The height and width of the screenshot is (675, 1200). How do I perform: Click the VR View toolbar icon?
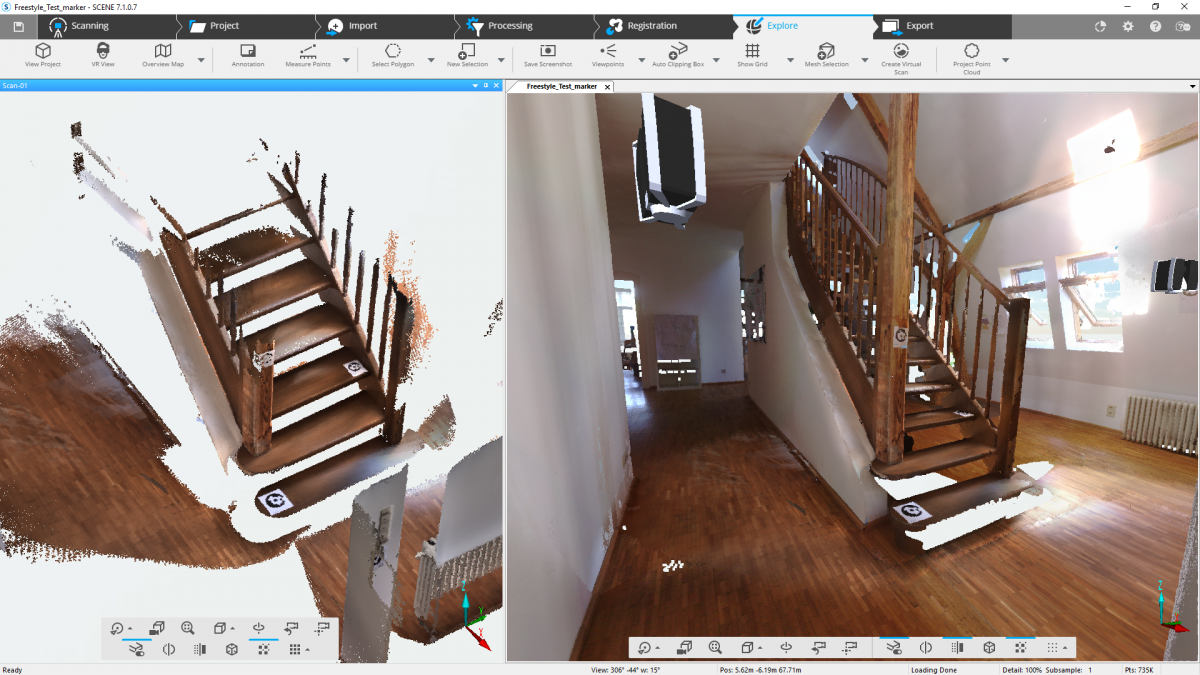[103, 54]
